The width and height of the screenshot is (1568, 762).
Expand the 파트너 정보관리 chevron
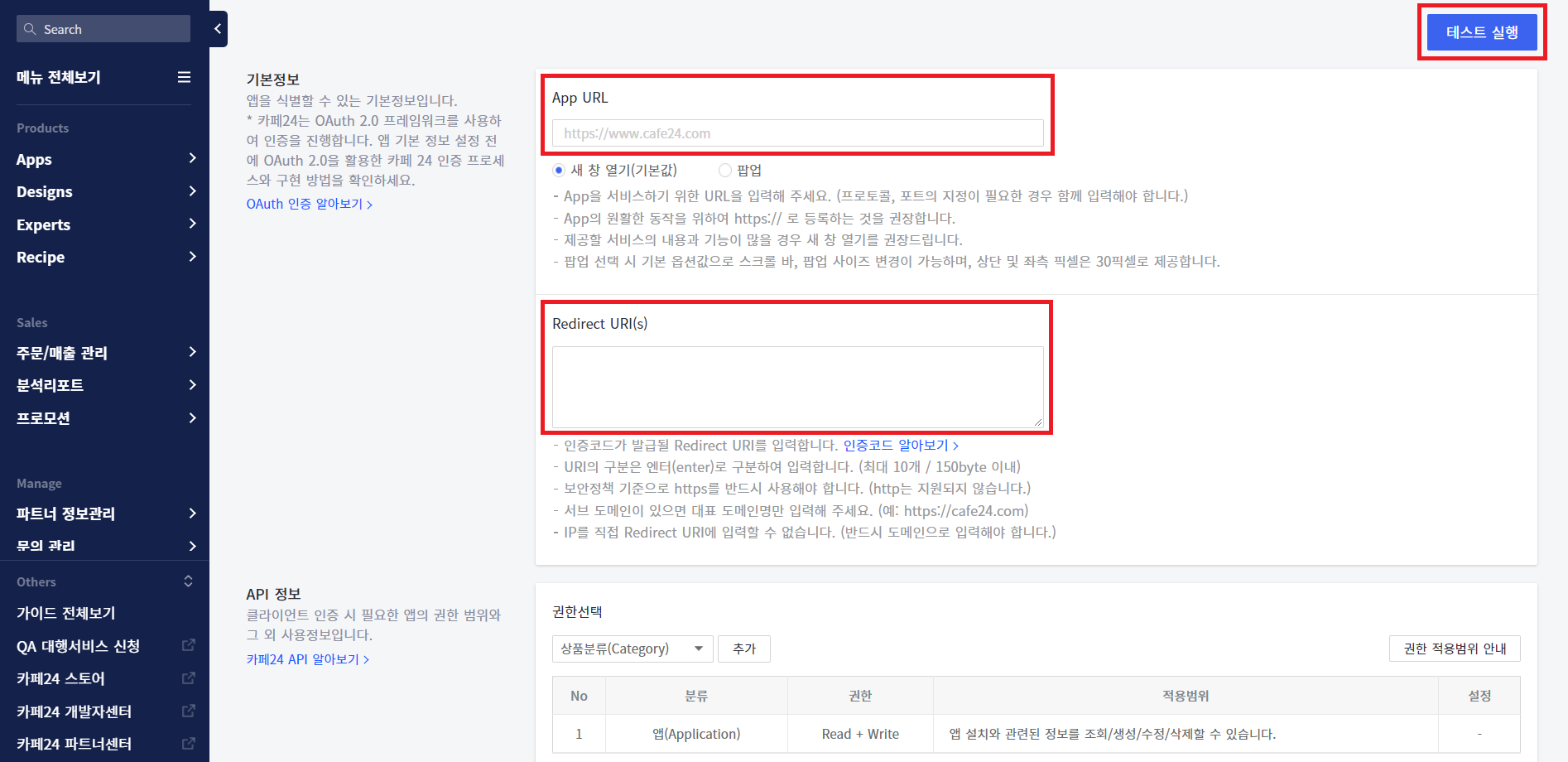coord(192,514)
